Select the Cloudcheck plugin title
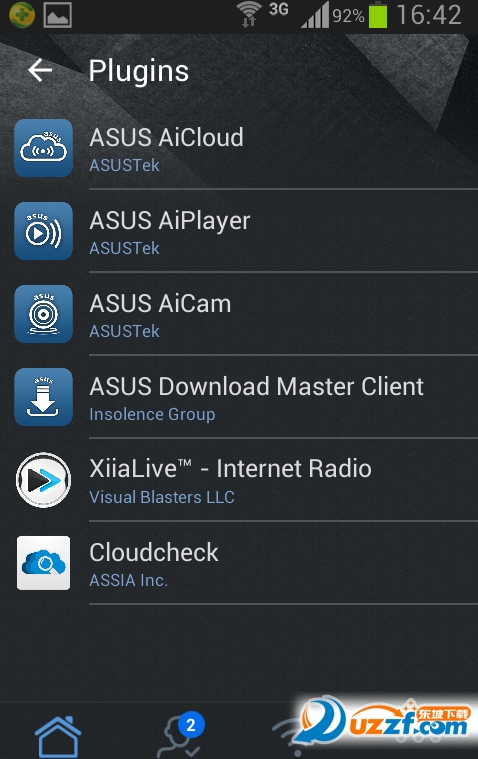Image resolution: width=478 pixels, height=759 pixels. pos(154,552)
